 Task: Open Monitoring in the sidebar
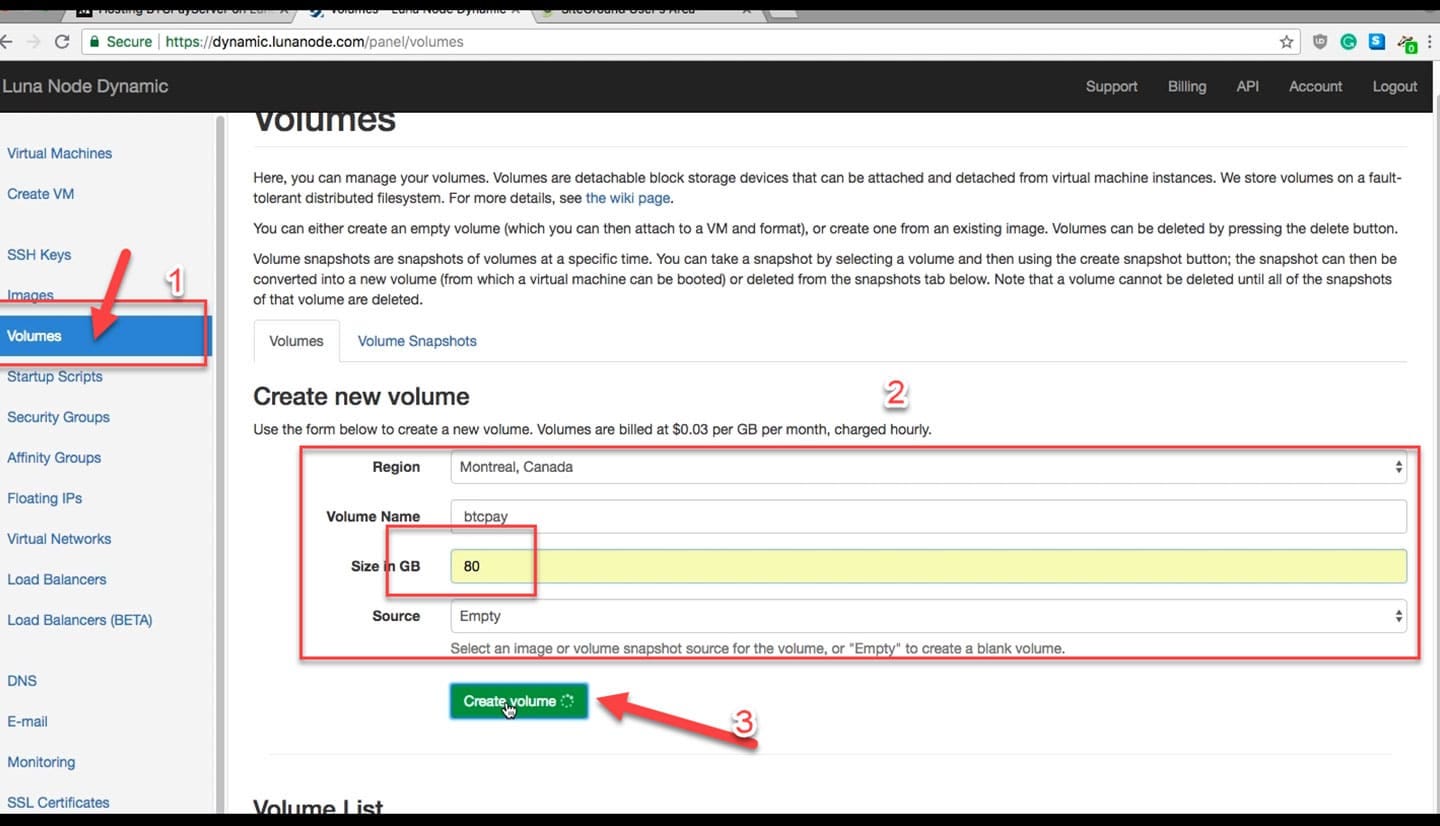[x=41, y=762]
